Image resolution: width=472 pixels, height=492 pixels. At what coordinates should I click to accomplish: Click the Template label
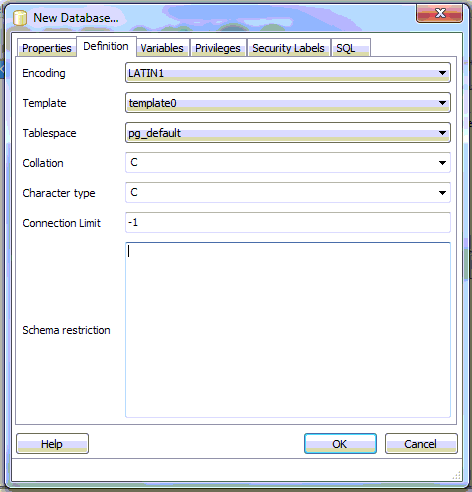coord(44,103)
